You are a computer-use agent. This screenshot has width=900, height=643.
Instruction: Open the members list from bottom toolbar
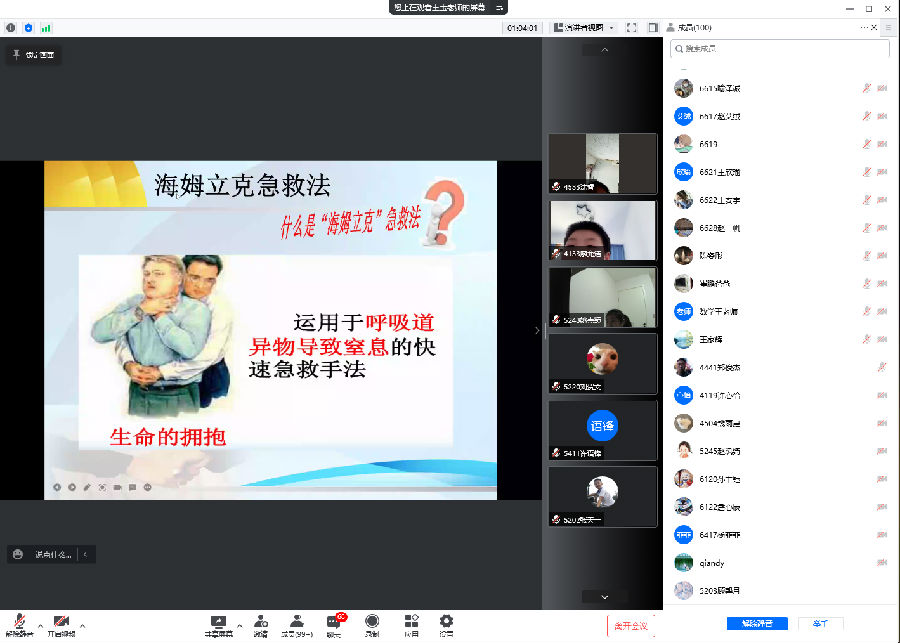pos(296,625)
